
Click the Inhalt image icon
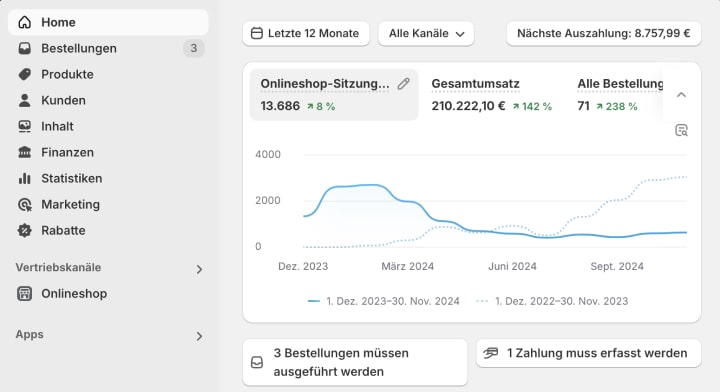pos(25,126)
